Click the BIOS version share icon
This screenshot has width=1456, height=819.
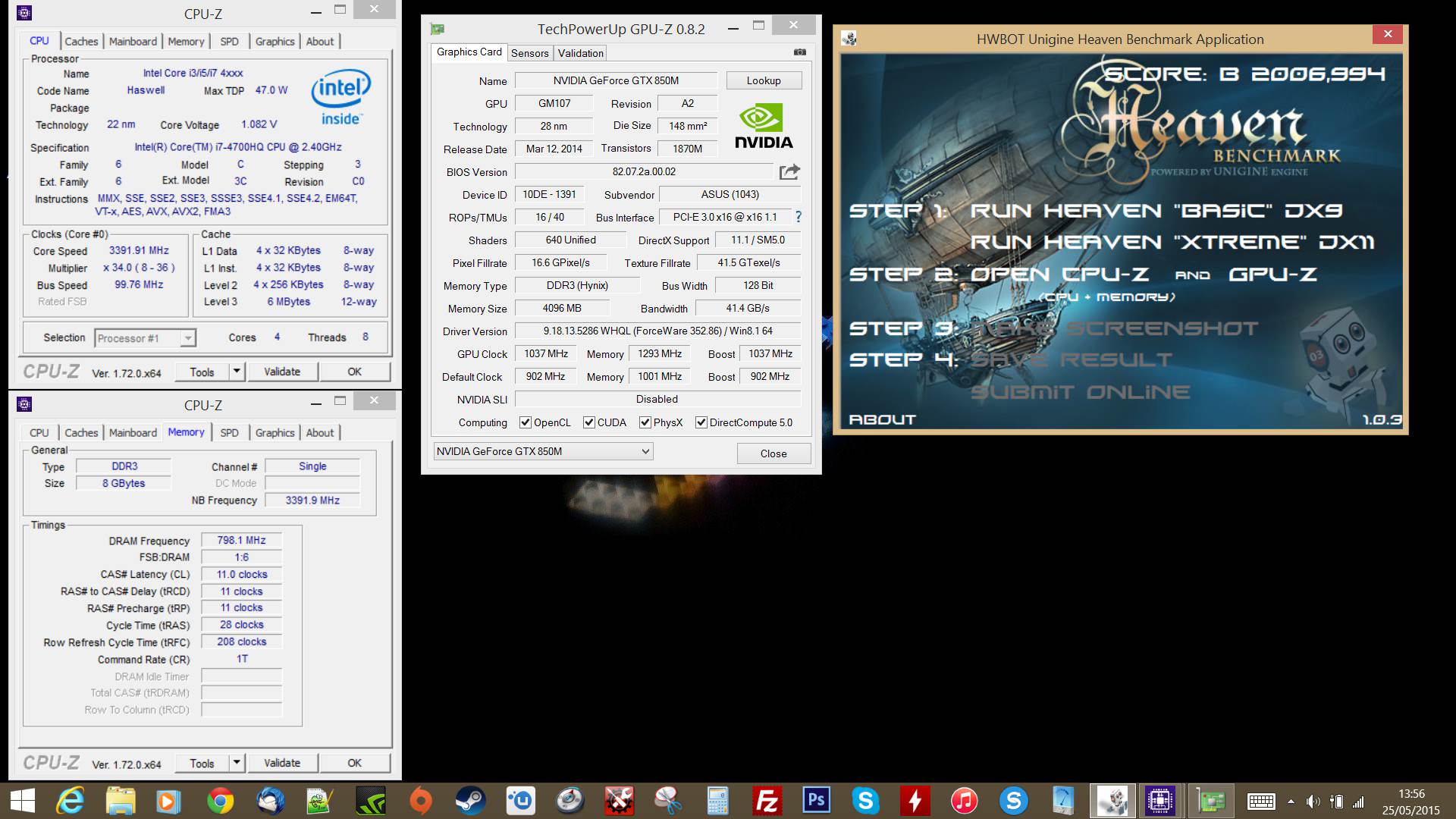[x=789, y=172]
